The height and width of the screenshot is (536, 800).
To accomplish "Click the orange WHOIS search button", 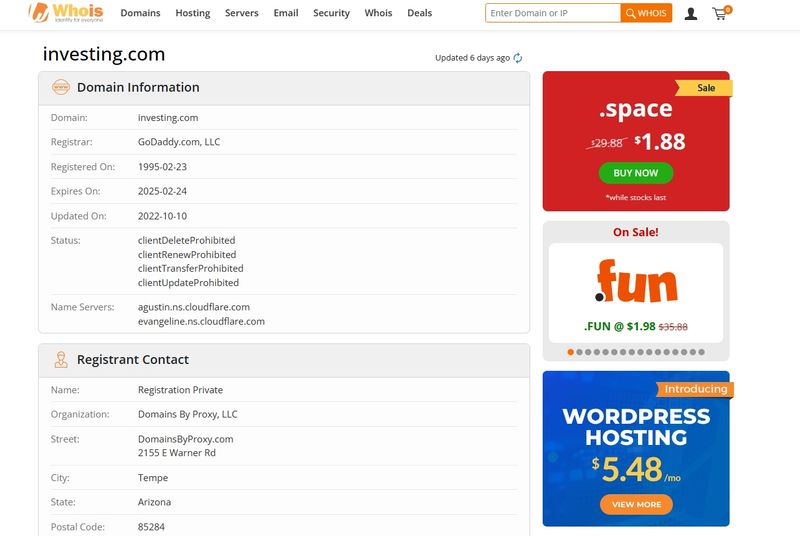I will point(646,13).
